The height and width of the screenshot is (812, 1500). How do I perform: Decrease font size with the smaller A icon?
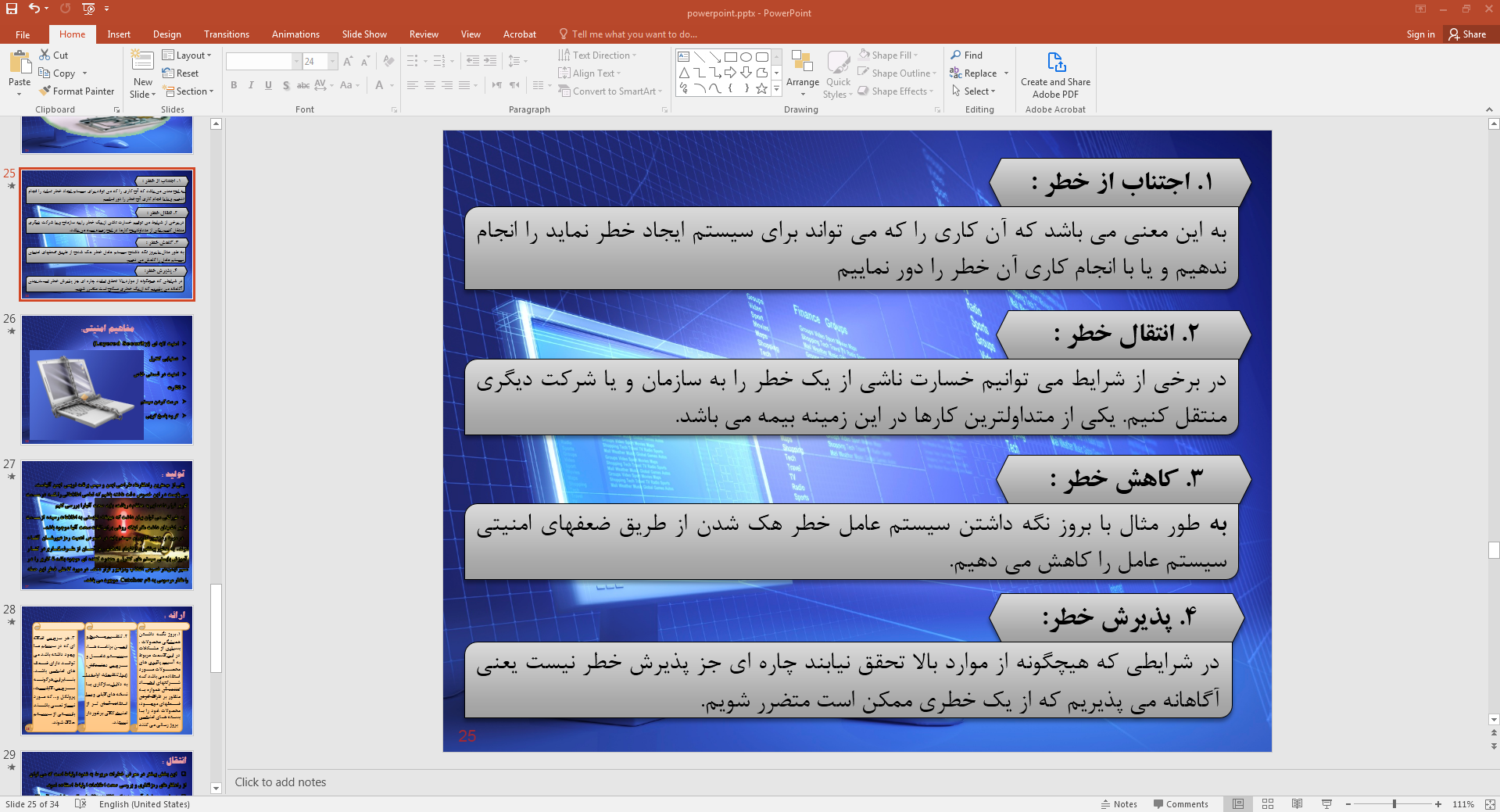coord(365,61)
